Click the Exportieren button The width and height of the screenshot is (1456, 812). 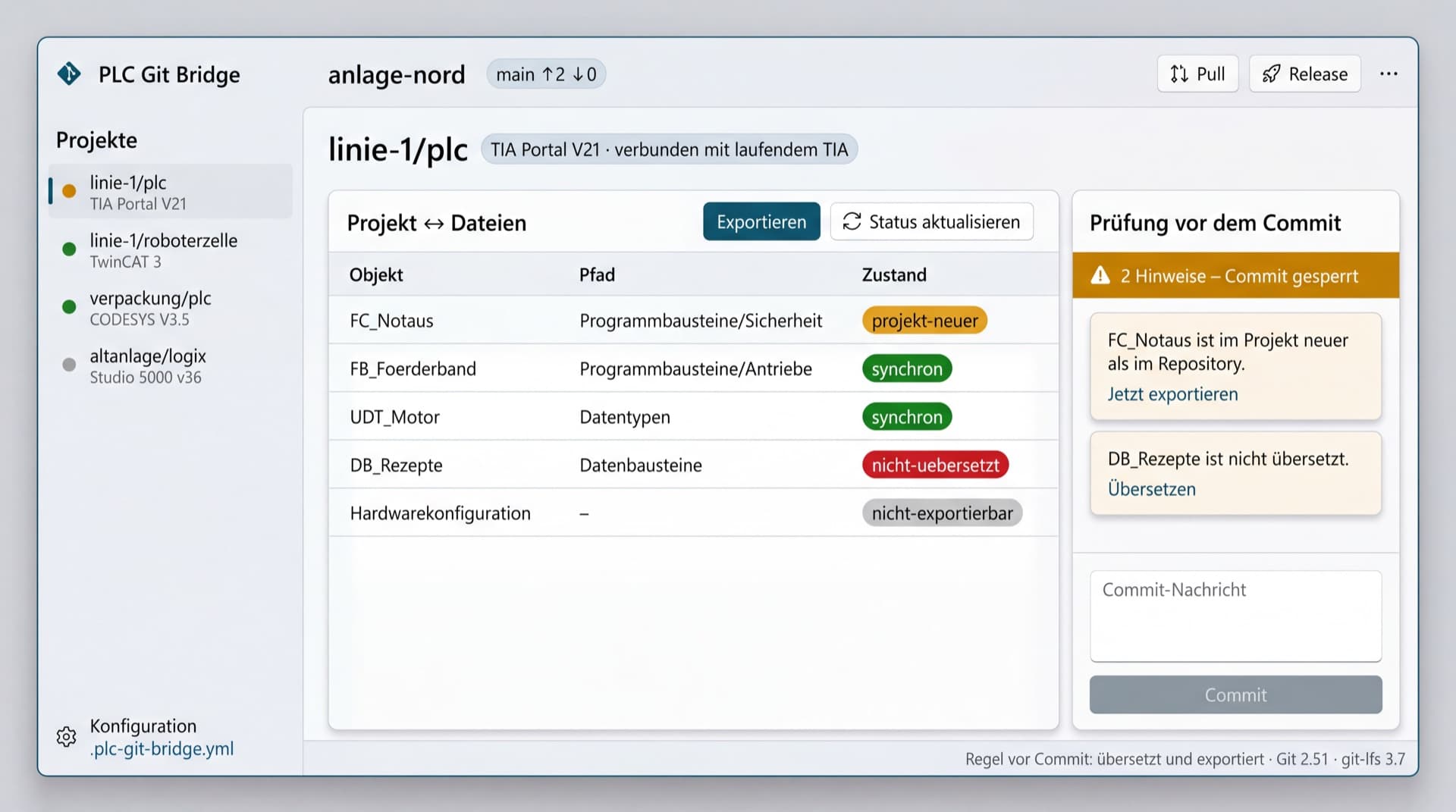coord(761,221)
